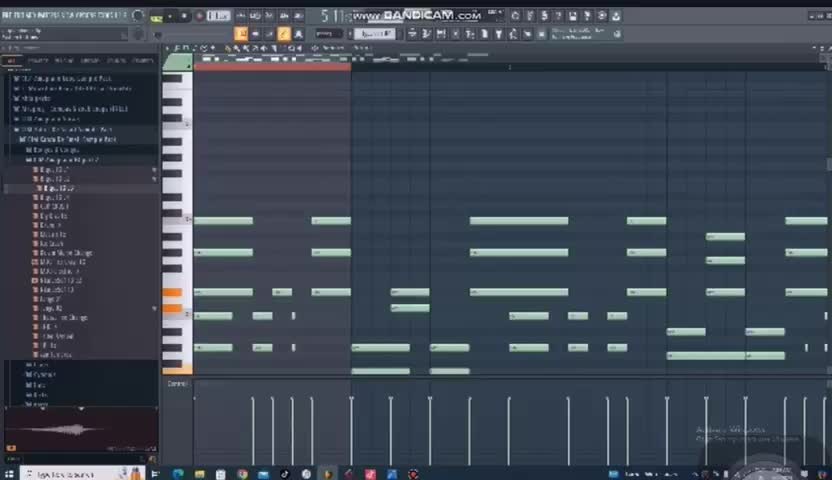Click the song time position display

point(335,16)
